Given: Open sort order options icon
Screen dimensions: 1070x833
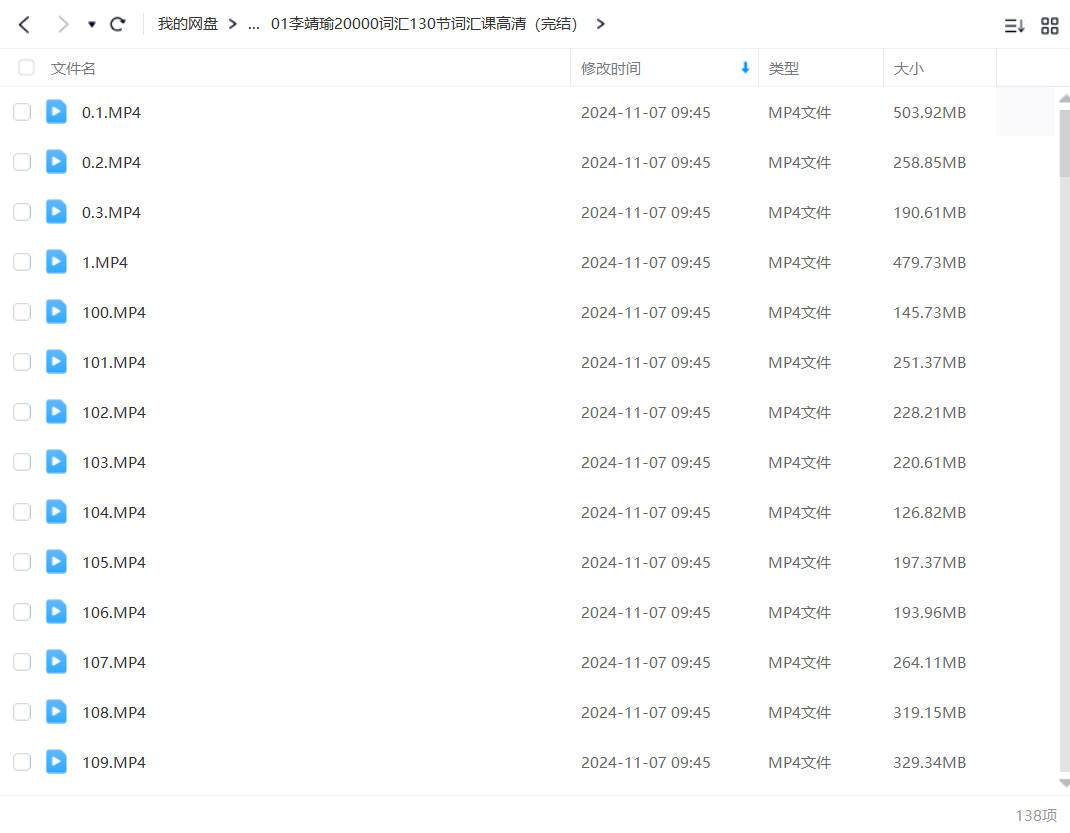Looking at the screenshot, I should tap(1014, 26).
